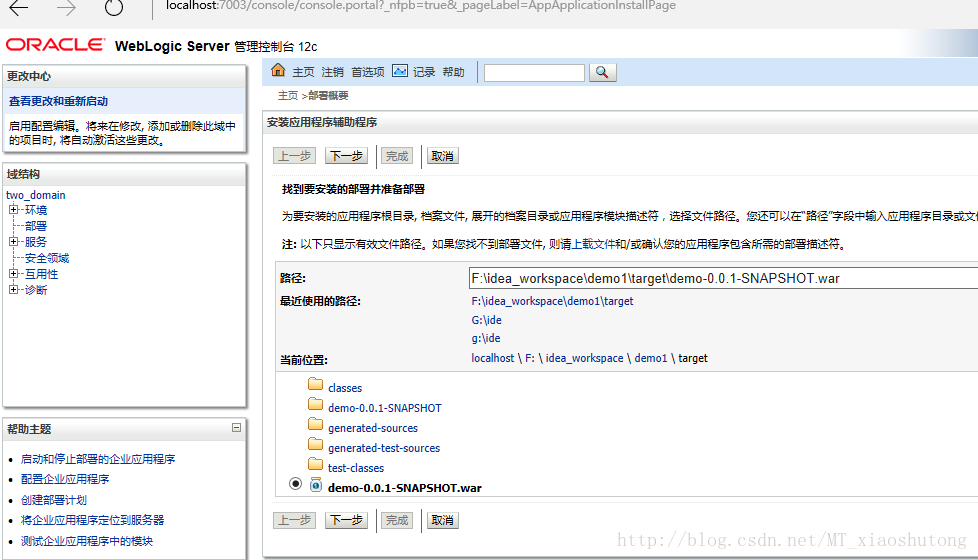The height and width of the screenshot is (560, 978).
Task: Click the war archive file icon
Action: 316,485
